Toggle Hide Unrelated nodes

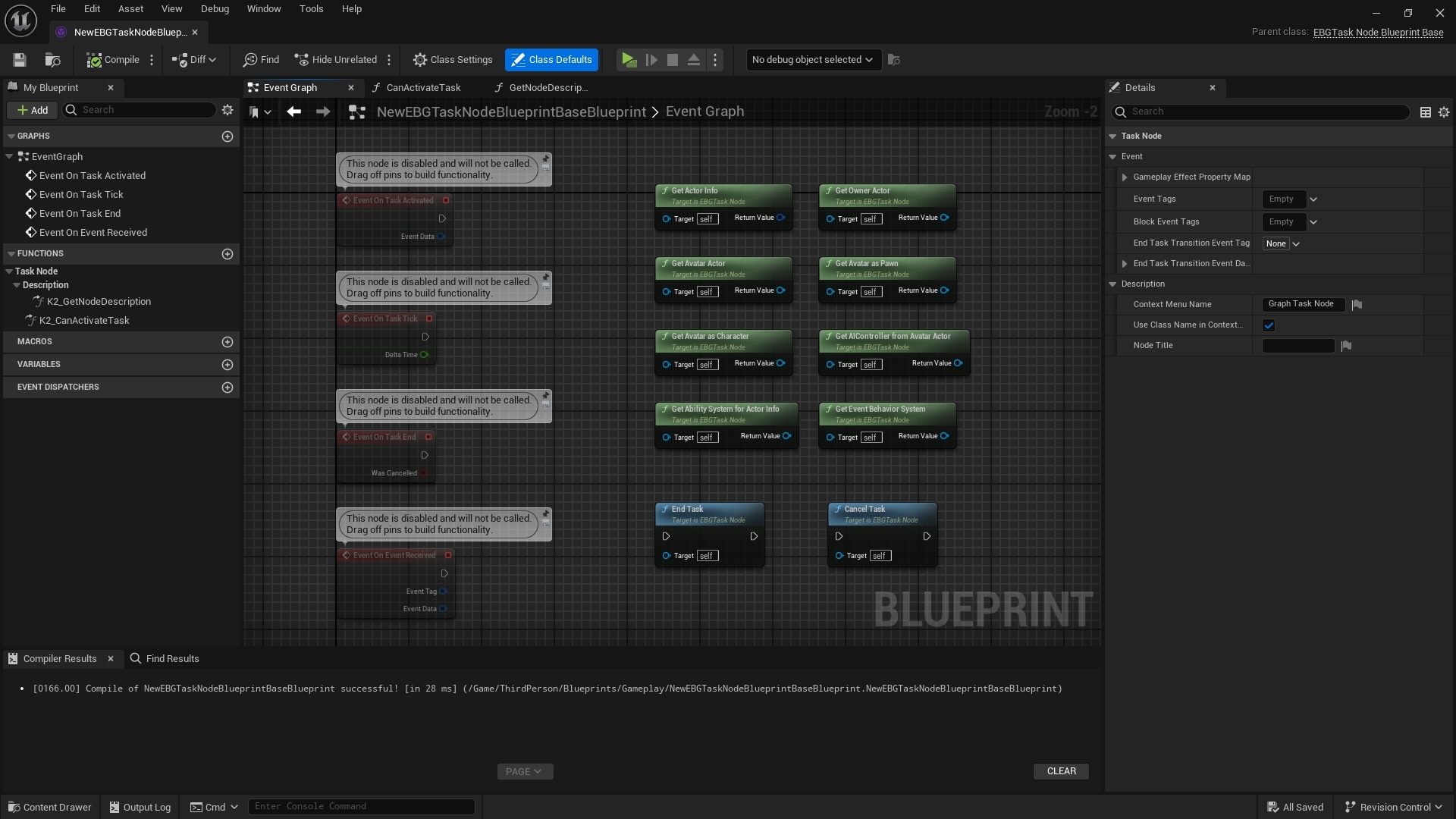[334, 60]
